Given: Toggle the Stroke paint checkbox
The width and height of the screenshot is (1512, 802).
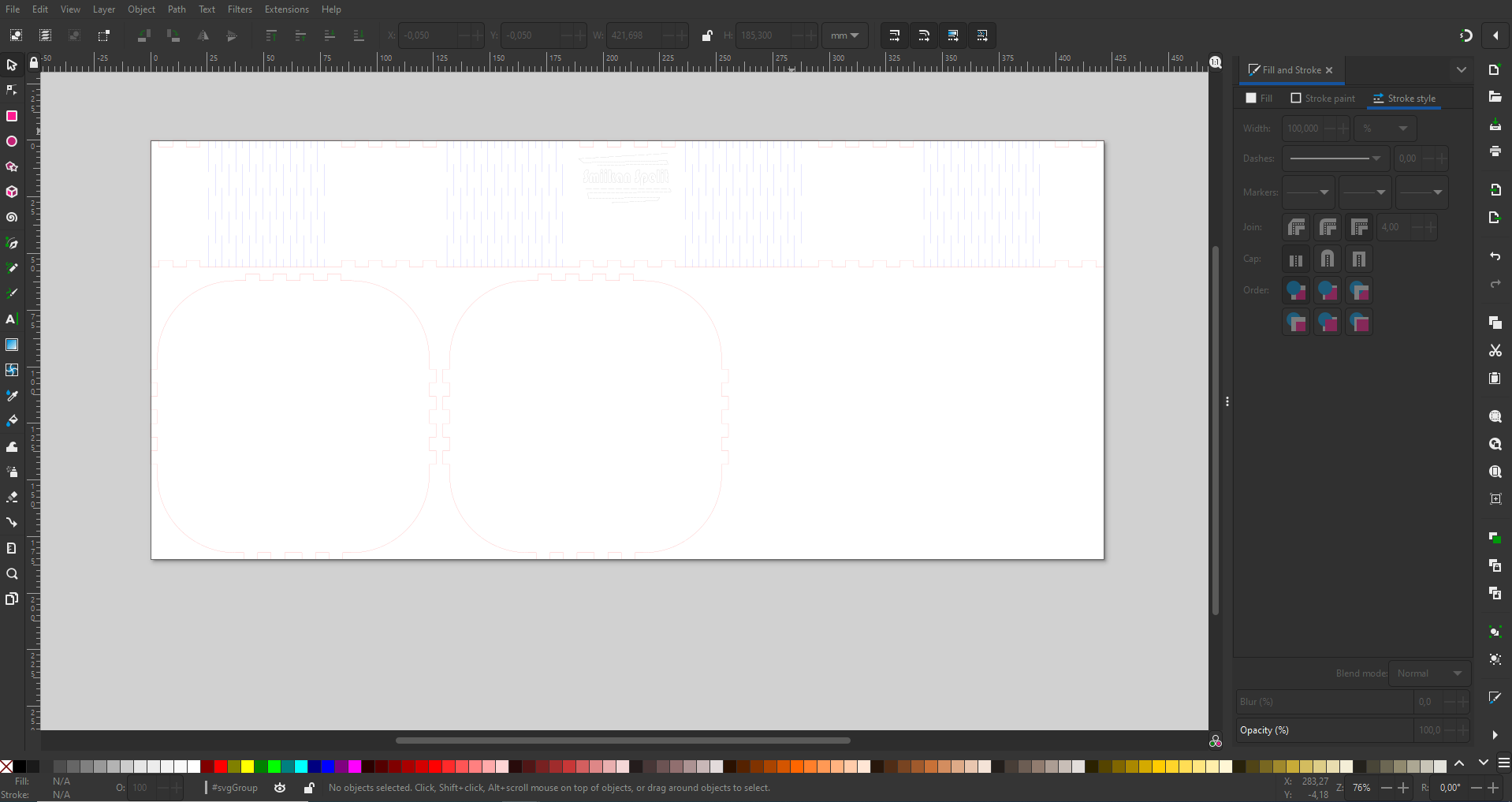Looking at the screenshot, I should click(1297, 98).
